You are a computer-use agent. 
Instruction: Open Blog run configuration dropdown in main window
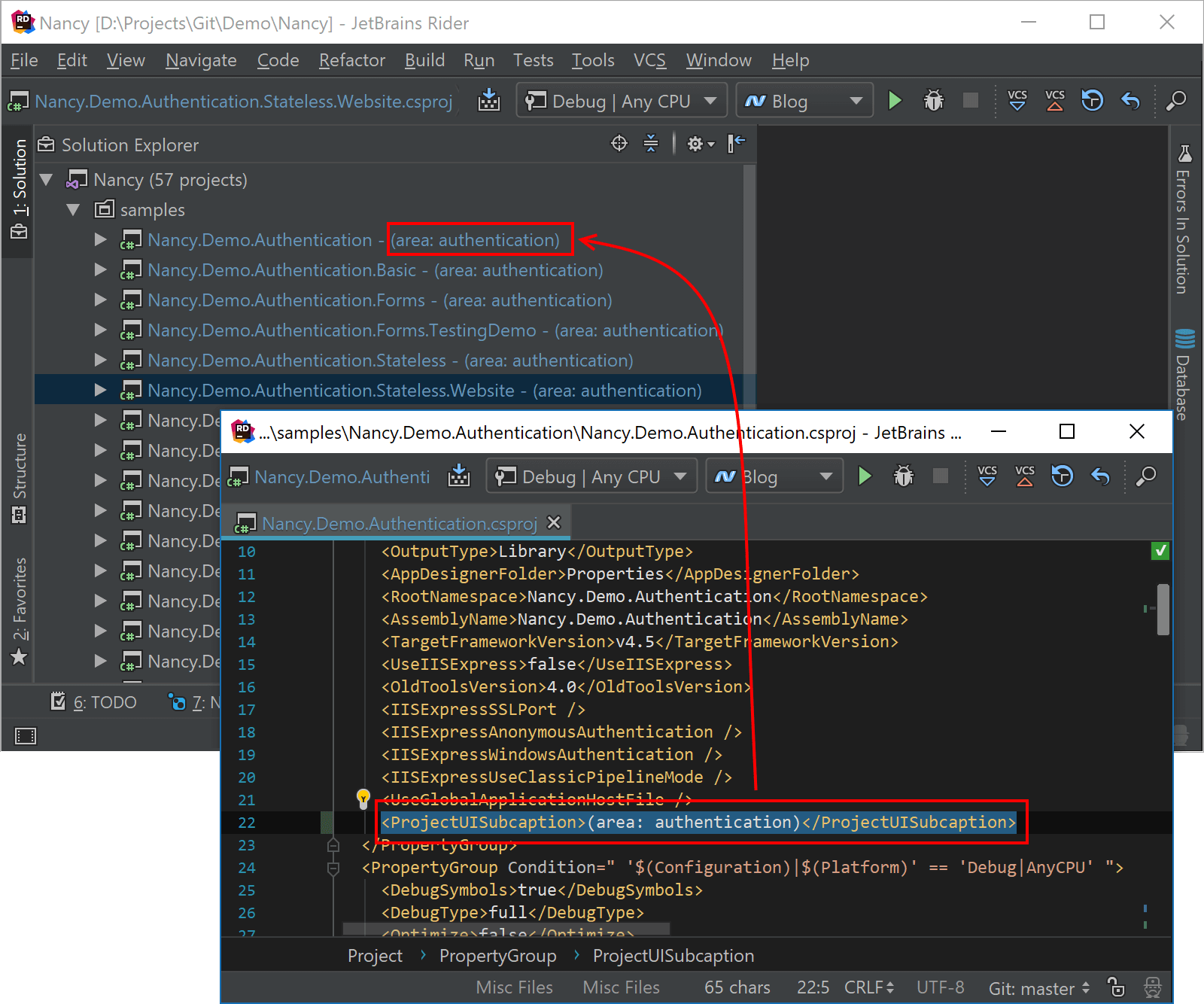pyautogui.click(x=804, y=100)
